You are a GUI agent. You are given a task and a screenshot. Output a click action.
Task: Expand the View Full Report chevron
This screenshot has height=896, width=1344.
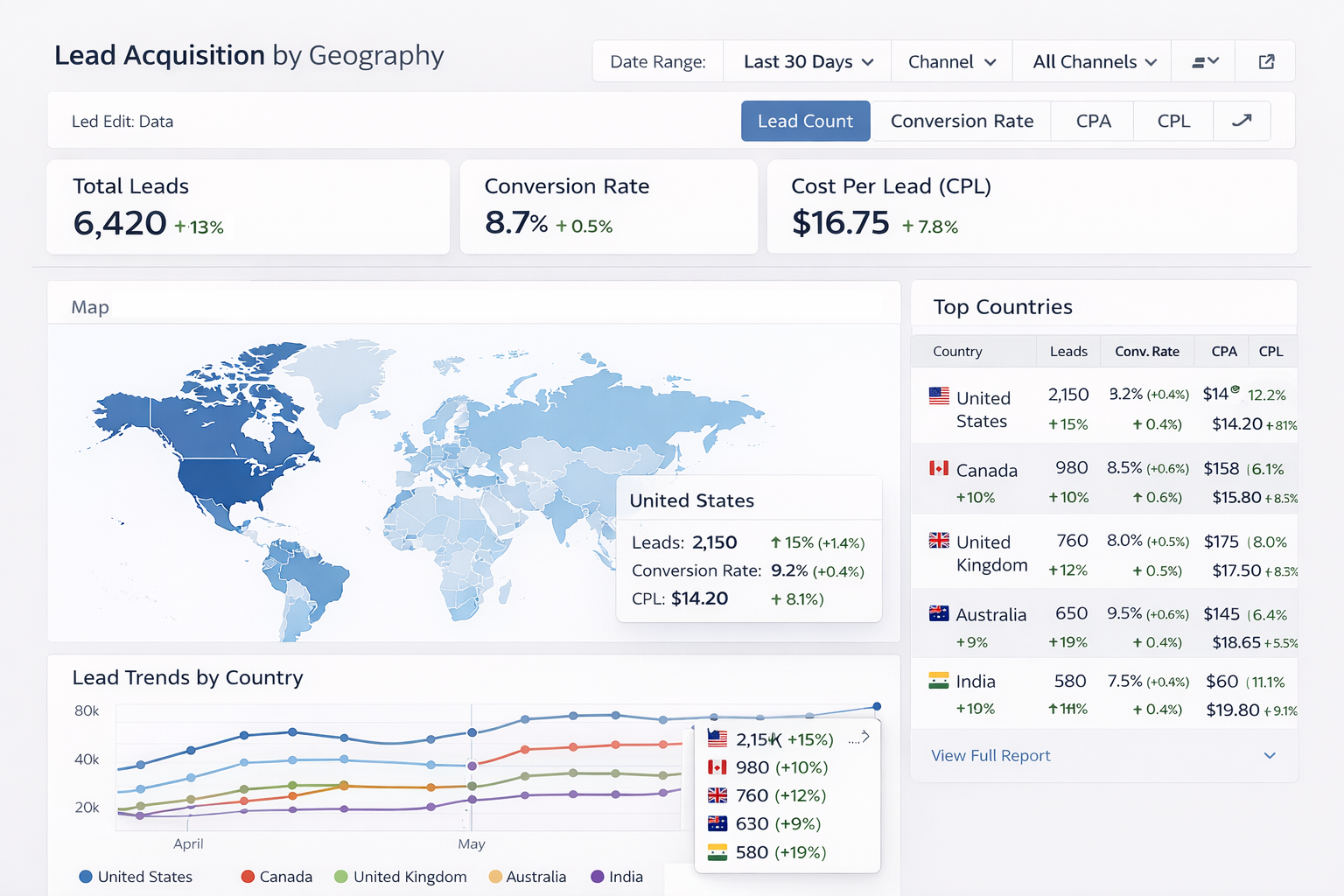pos(1270,755)
